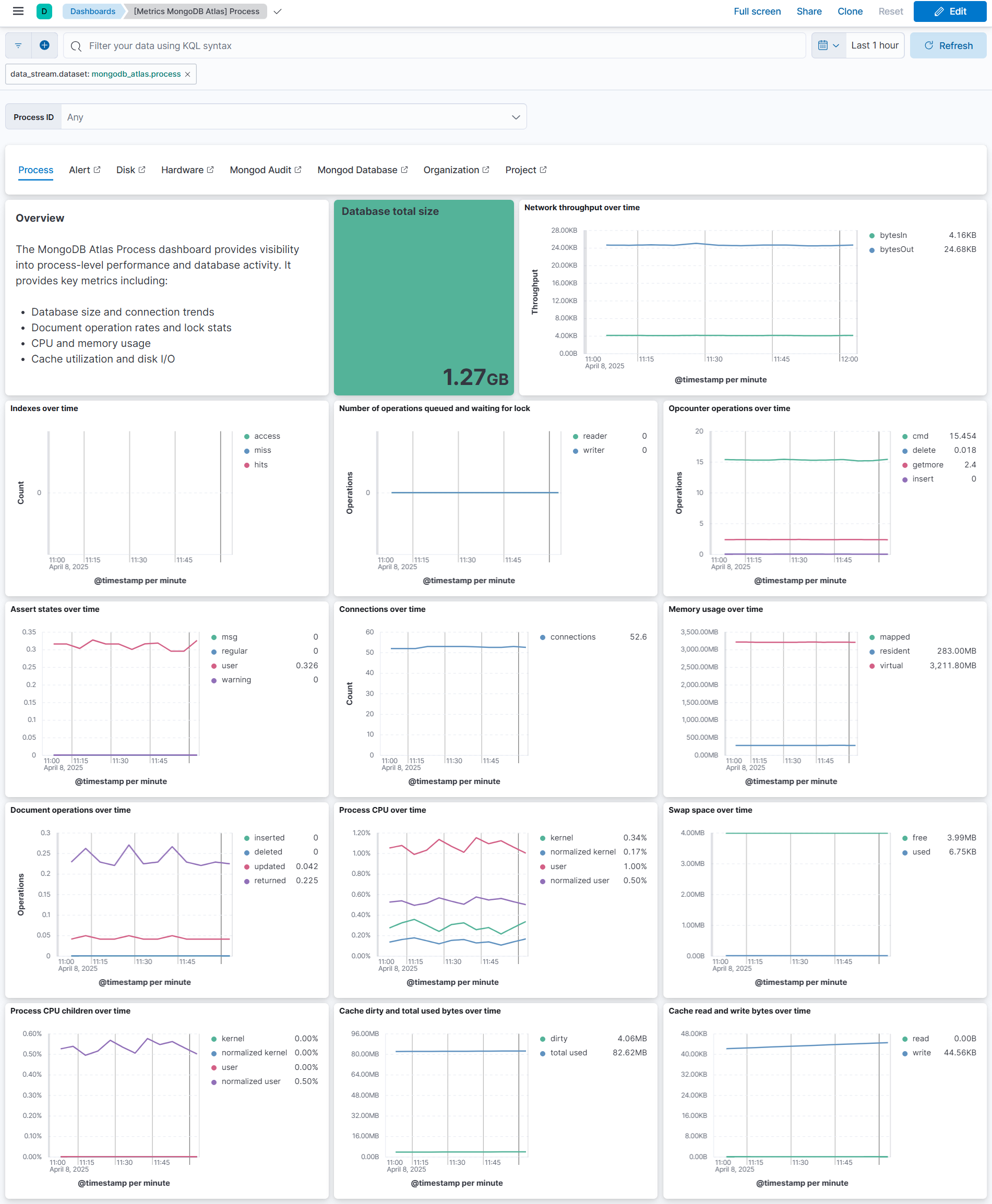
Task: Toggle the connections legend entry
Action: pos(572,637)
